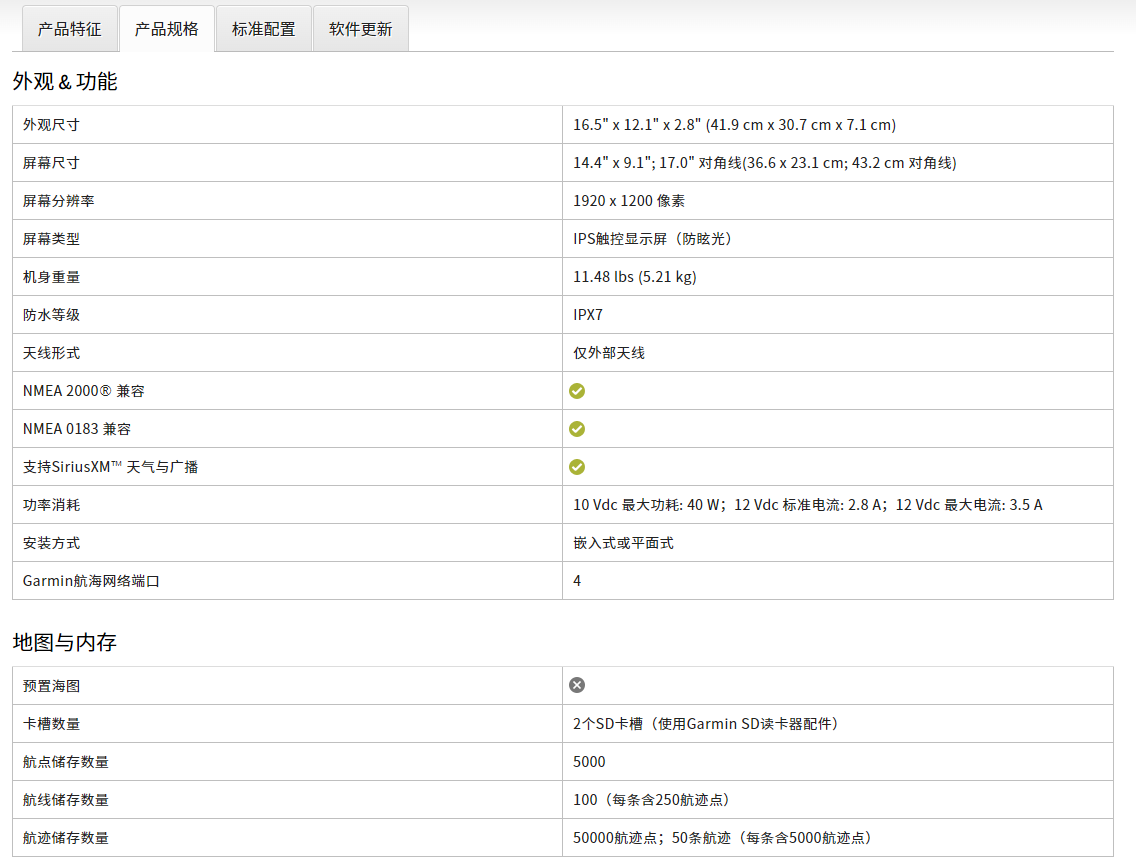Open the 产品特征 tab
Image resolution: width=1136 pixels, height=868 pixels.
(70, 29)
